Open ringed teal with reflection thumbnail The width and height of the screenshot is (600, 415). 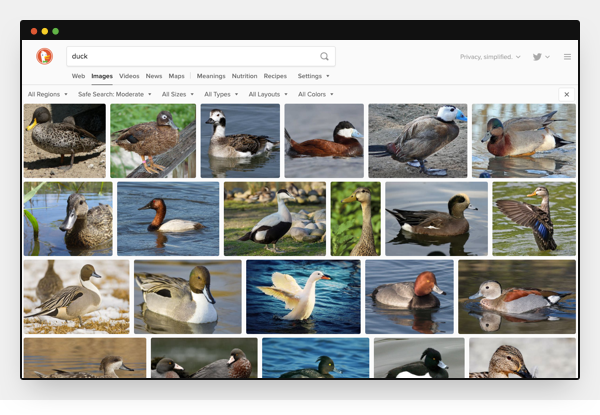tap(517, 296)
